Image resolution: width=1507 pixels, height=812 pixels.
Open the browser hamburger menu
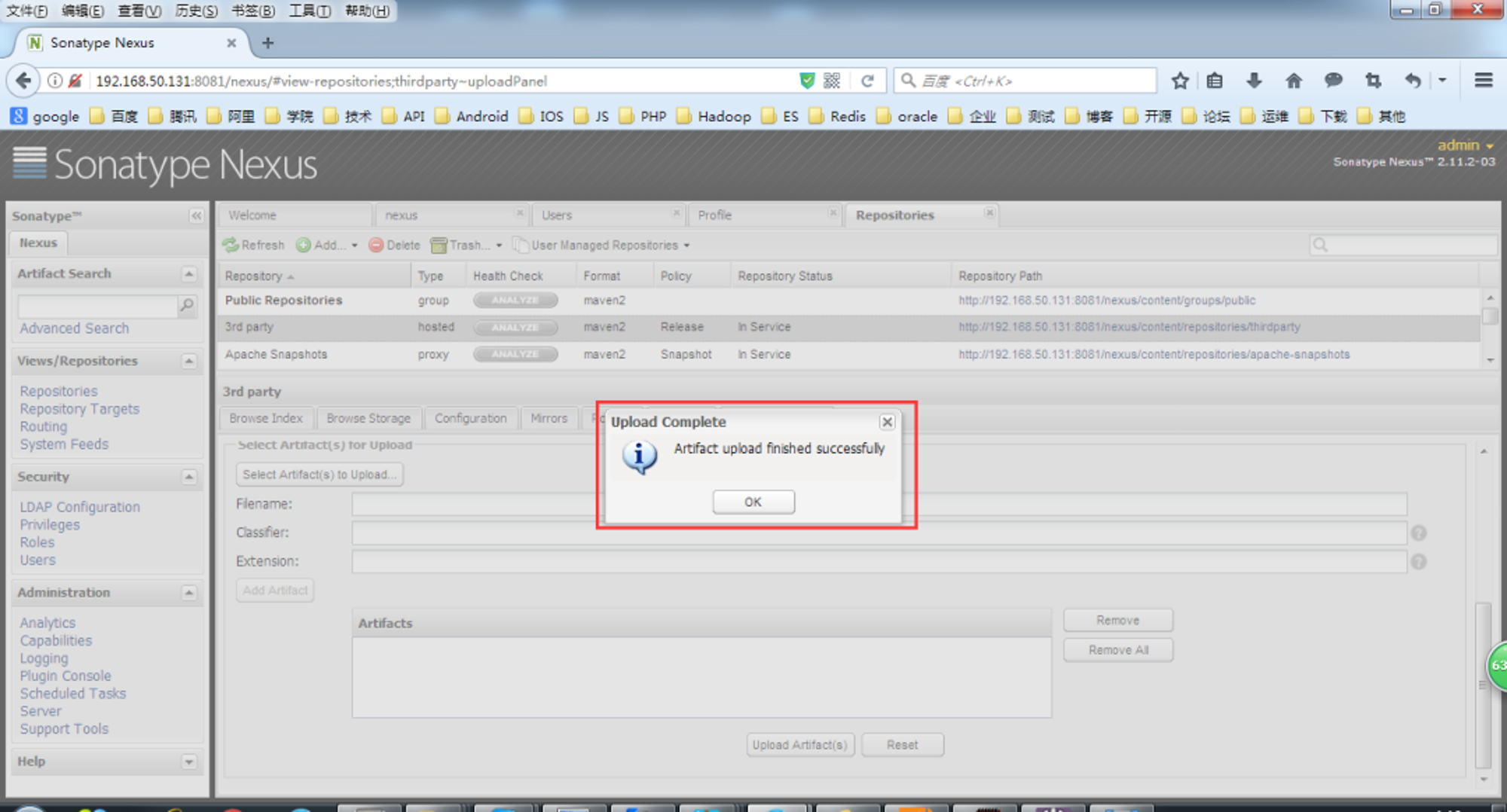[1484, 81]
